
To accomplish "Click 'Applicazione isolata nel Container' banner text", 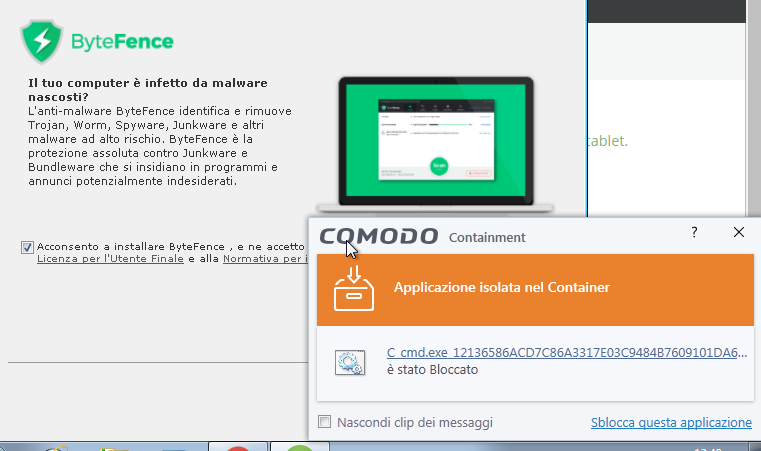I will 502,287.
